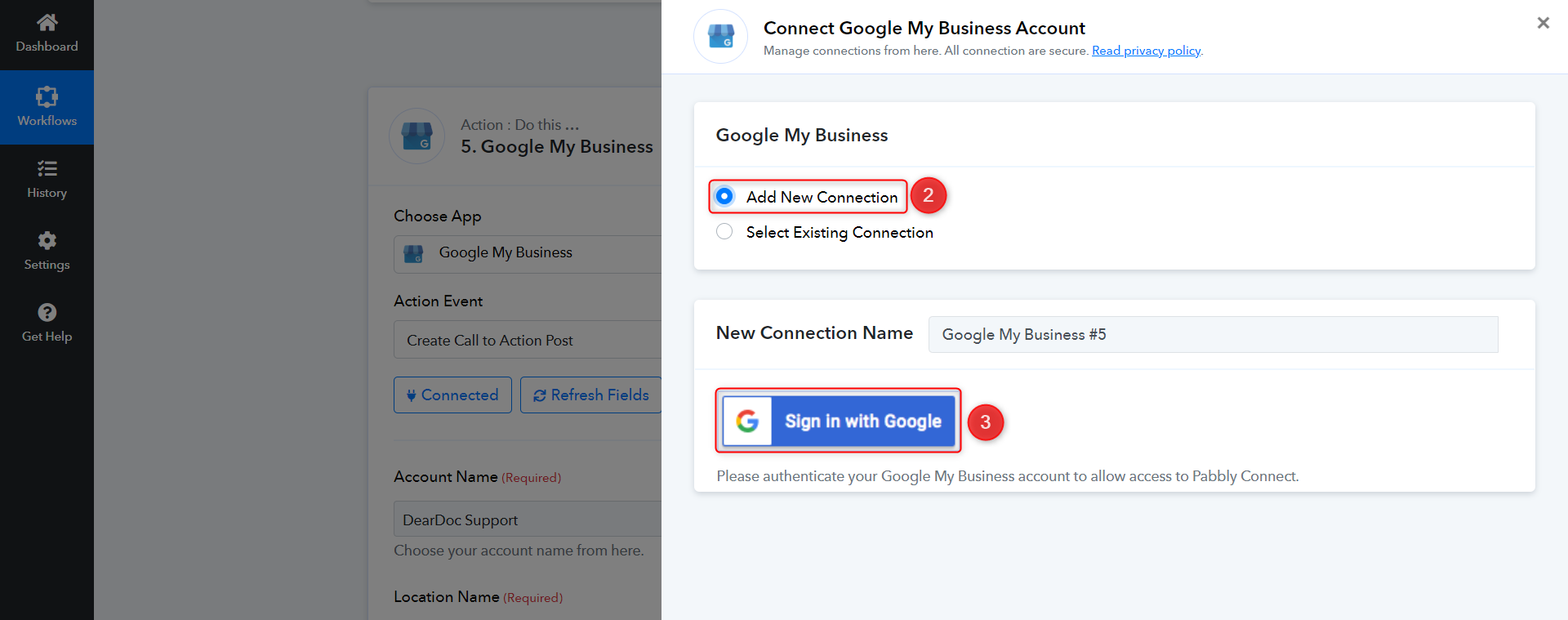Open Workflows from the sidebar

[x=47, y=107]
